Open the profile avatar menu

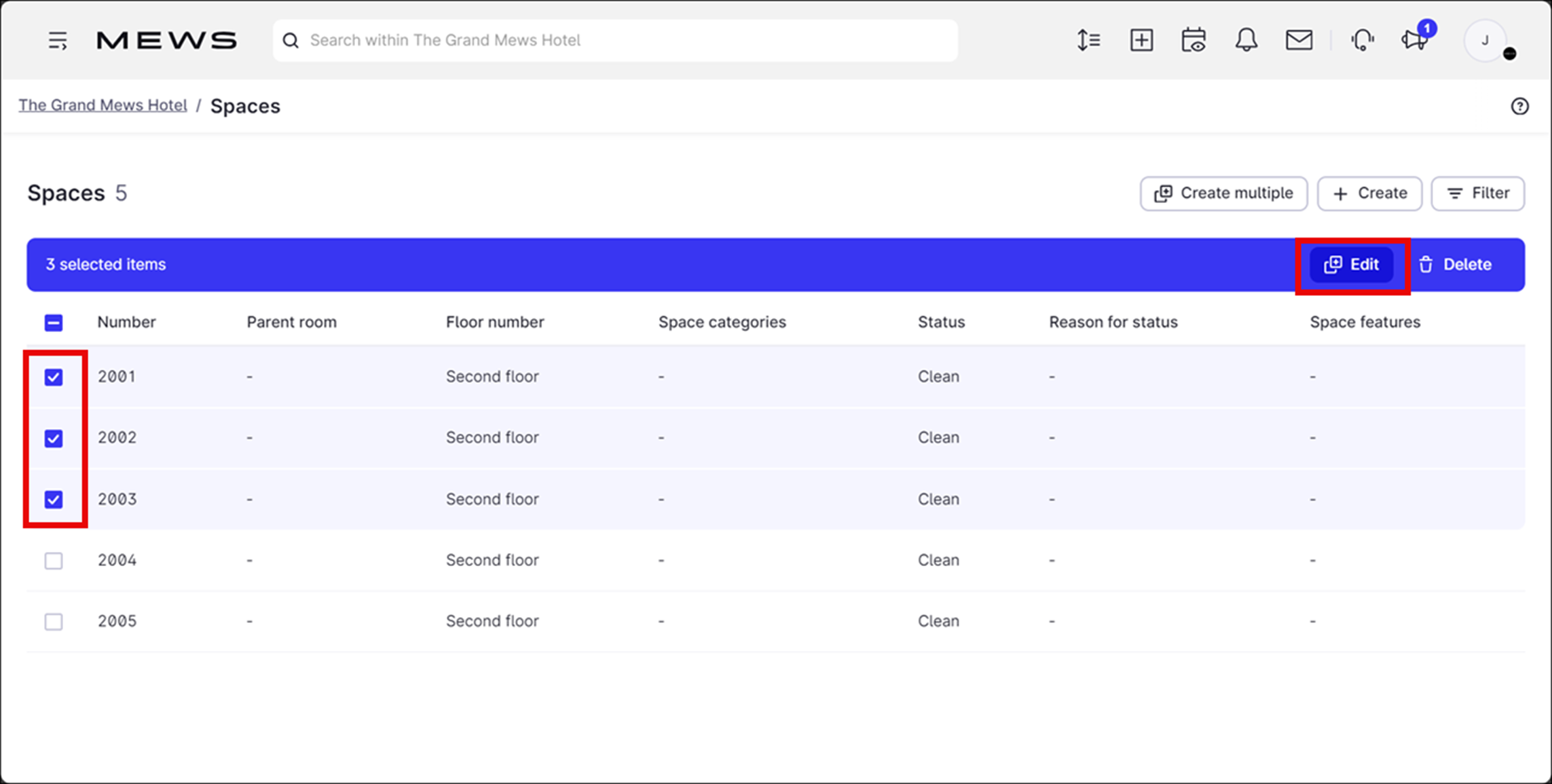point(1485,40)
